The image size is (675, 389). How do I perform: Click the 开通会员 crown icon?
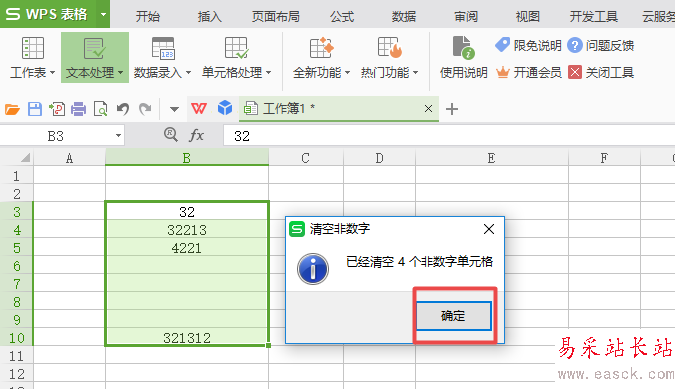[502, 72]
